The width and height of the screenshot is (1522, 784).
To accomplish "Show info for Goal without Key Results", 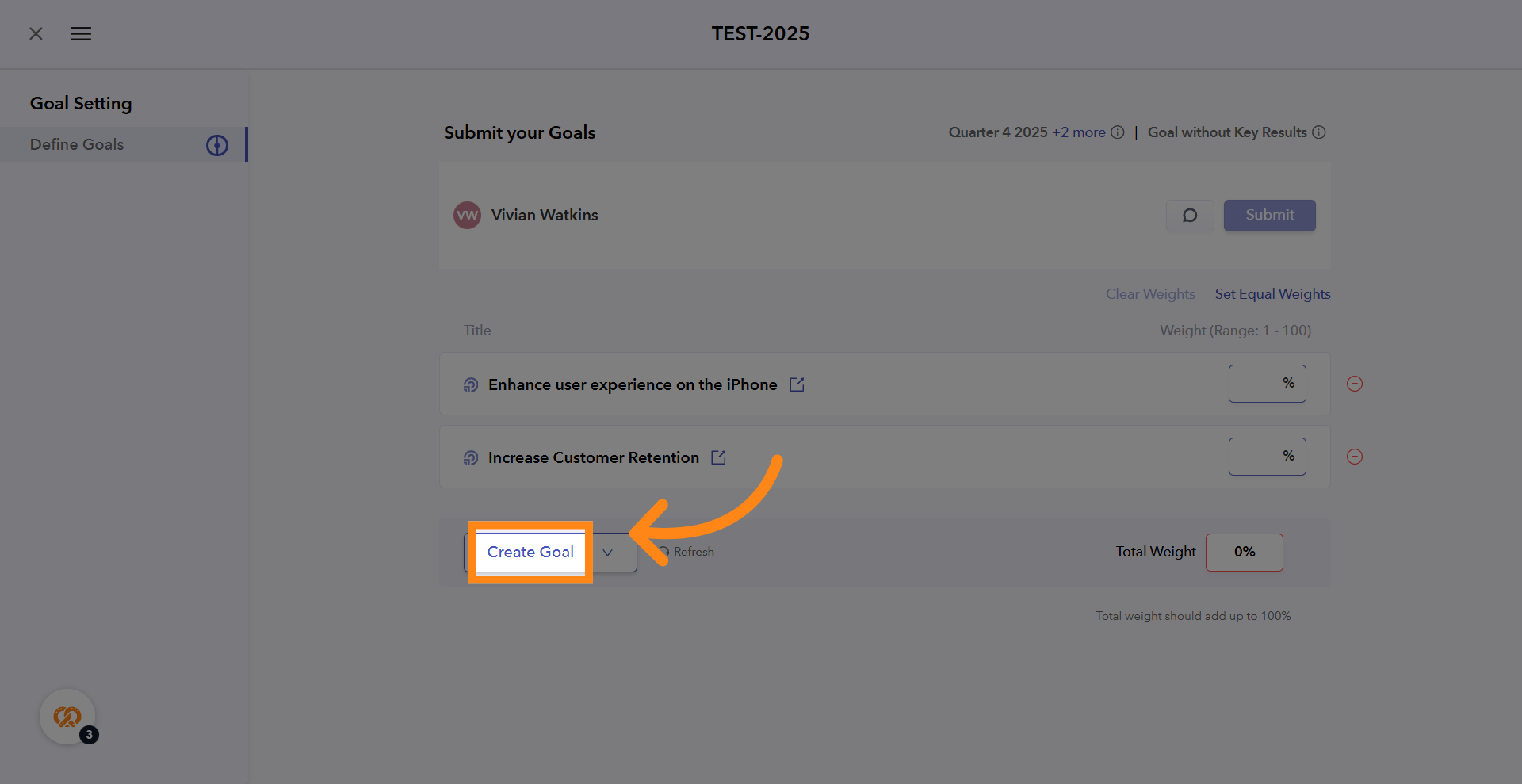I will pos(1319,132).
